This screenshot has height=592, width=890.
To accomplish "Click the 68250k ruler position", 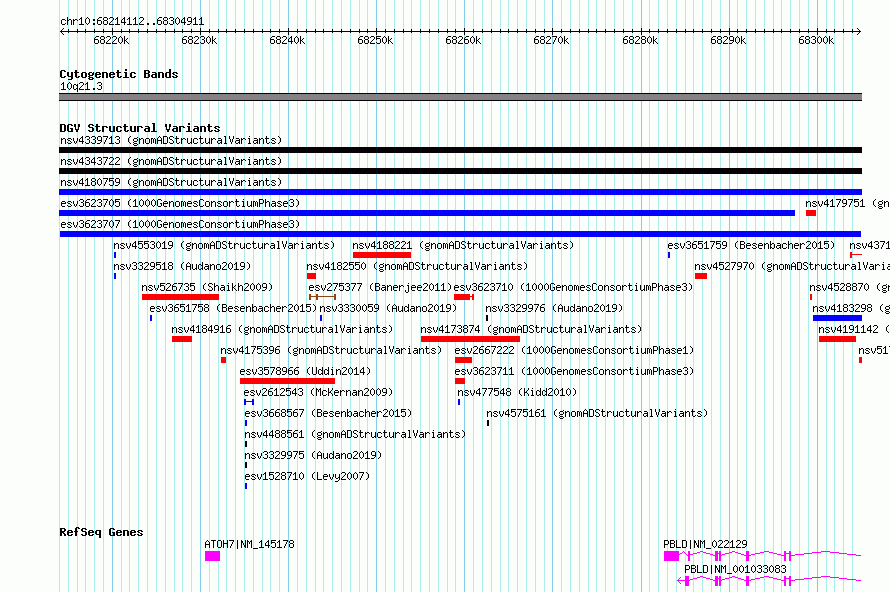I will pyautogui.click(x=375, y=40).
